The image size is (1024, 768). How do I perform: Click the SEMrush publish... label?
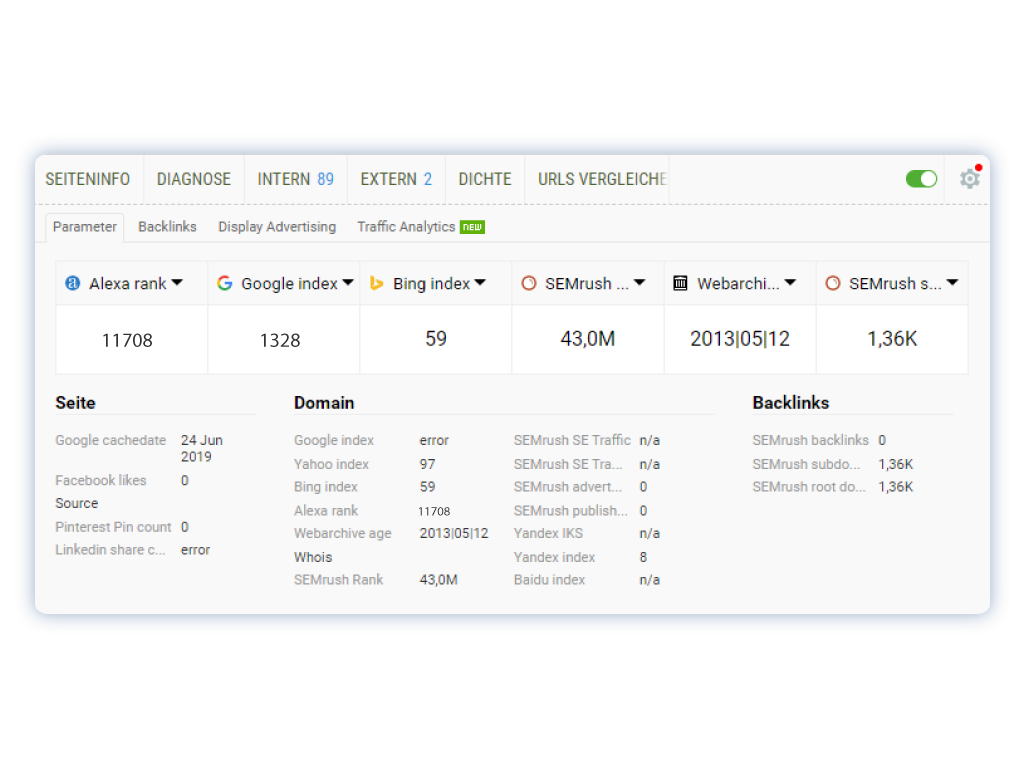coord(571,511)
